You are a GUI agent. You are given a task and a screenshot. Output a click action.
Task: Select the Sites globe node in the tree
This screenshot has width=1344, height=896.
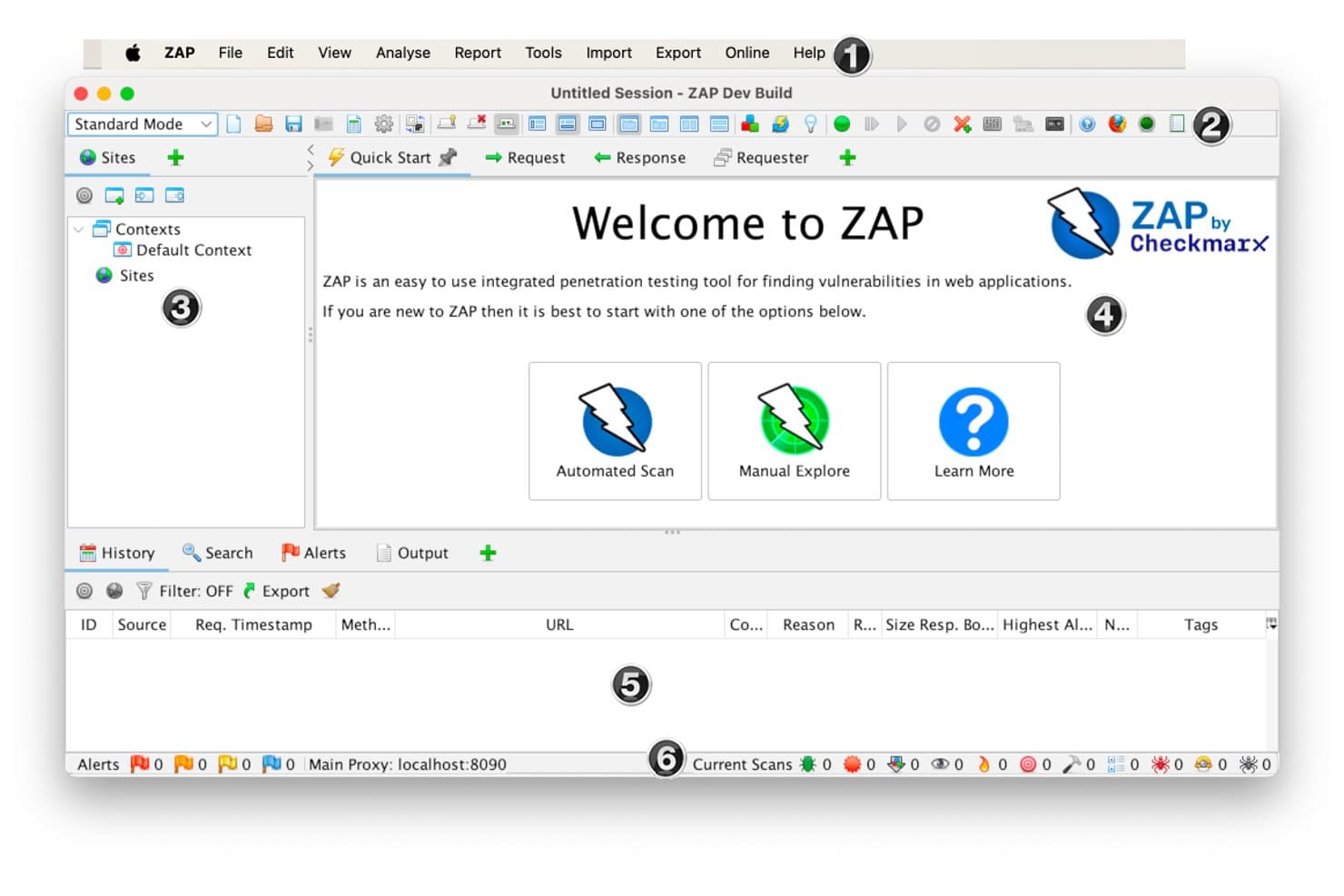tap(125, 276)
